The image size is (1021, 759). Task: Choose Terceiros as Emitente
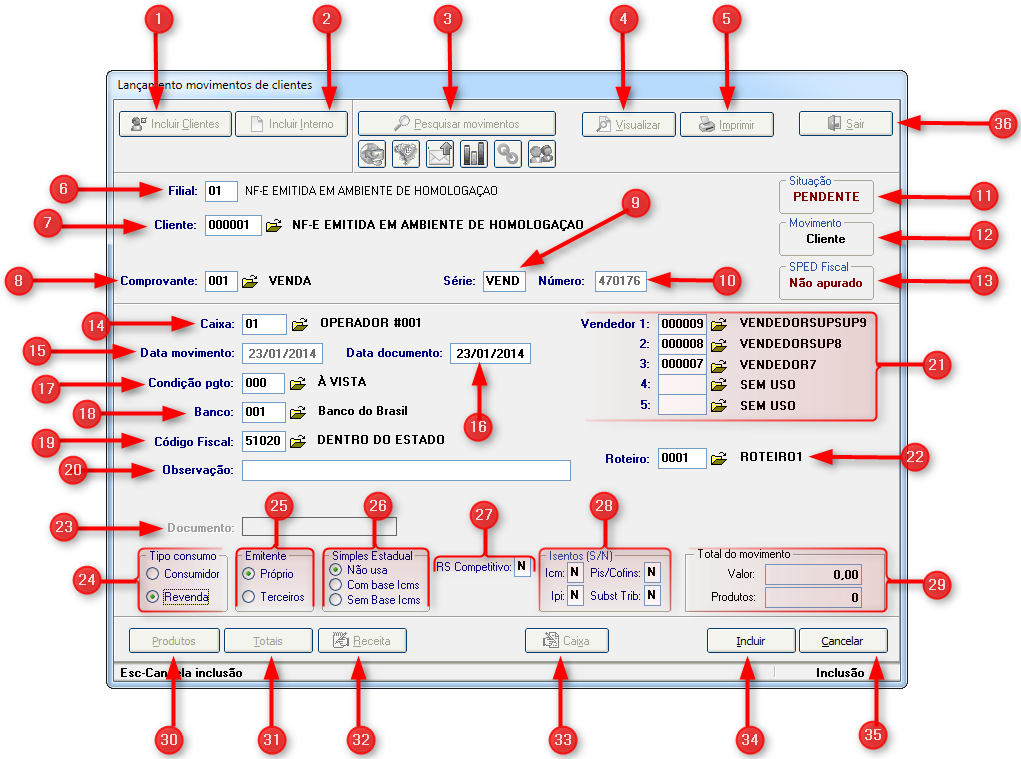pos(248,597)
